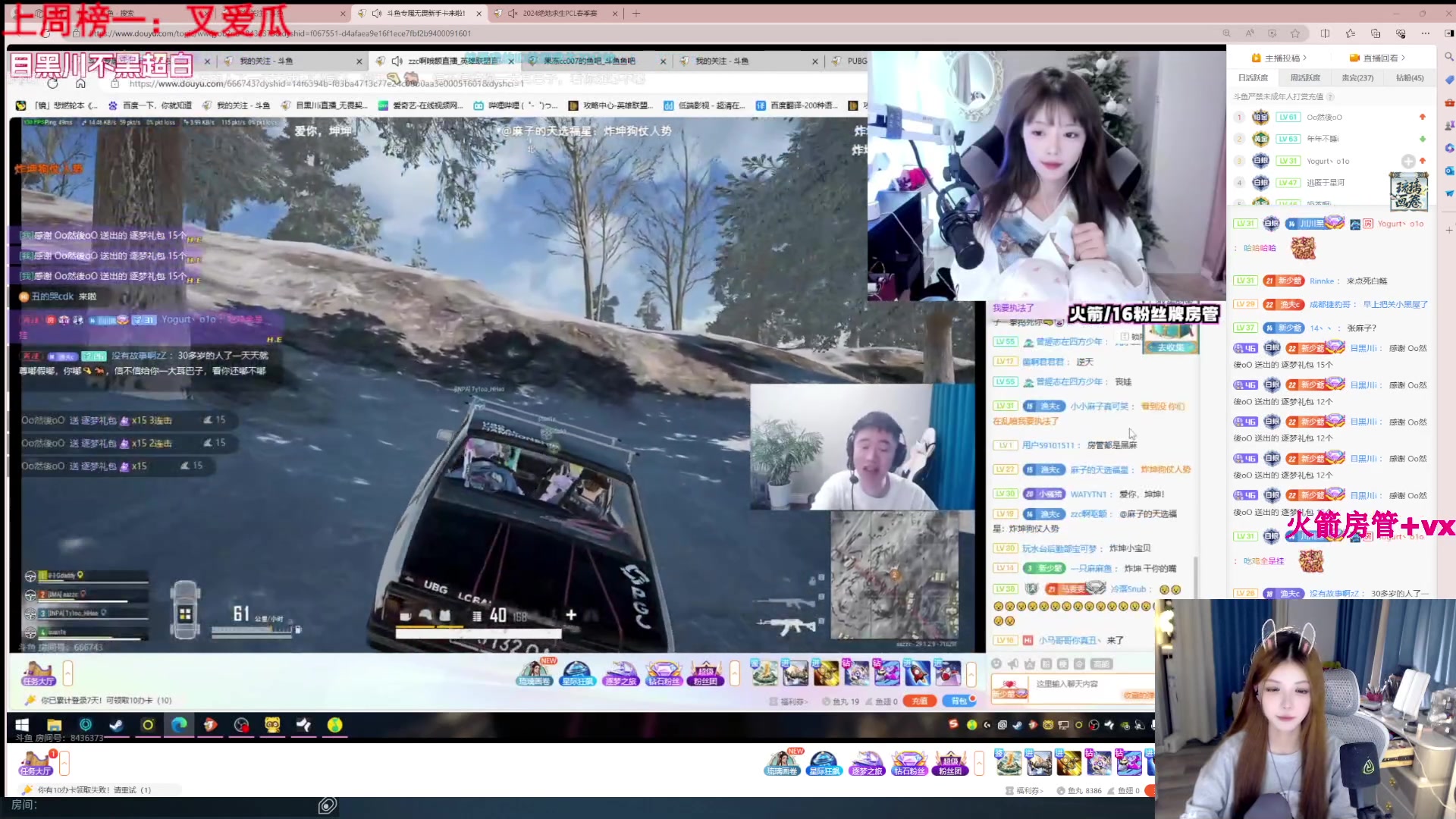1456x819 pixels.
Task: Expand 主播投稿 section
Action: (x=1280, y=58)
